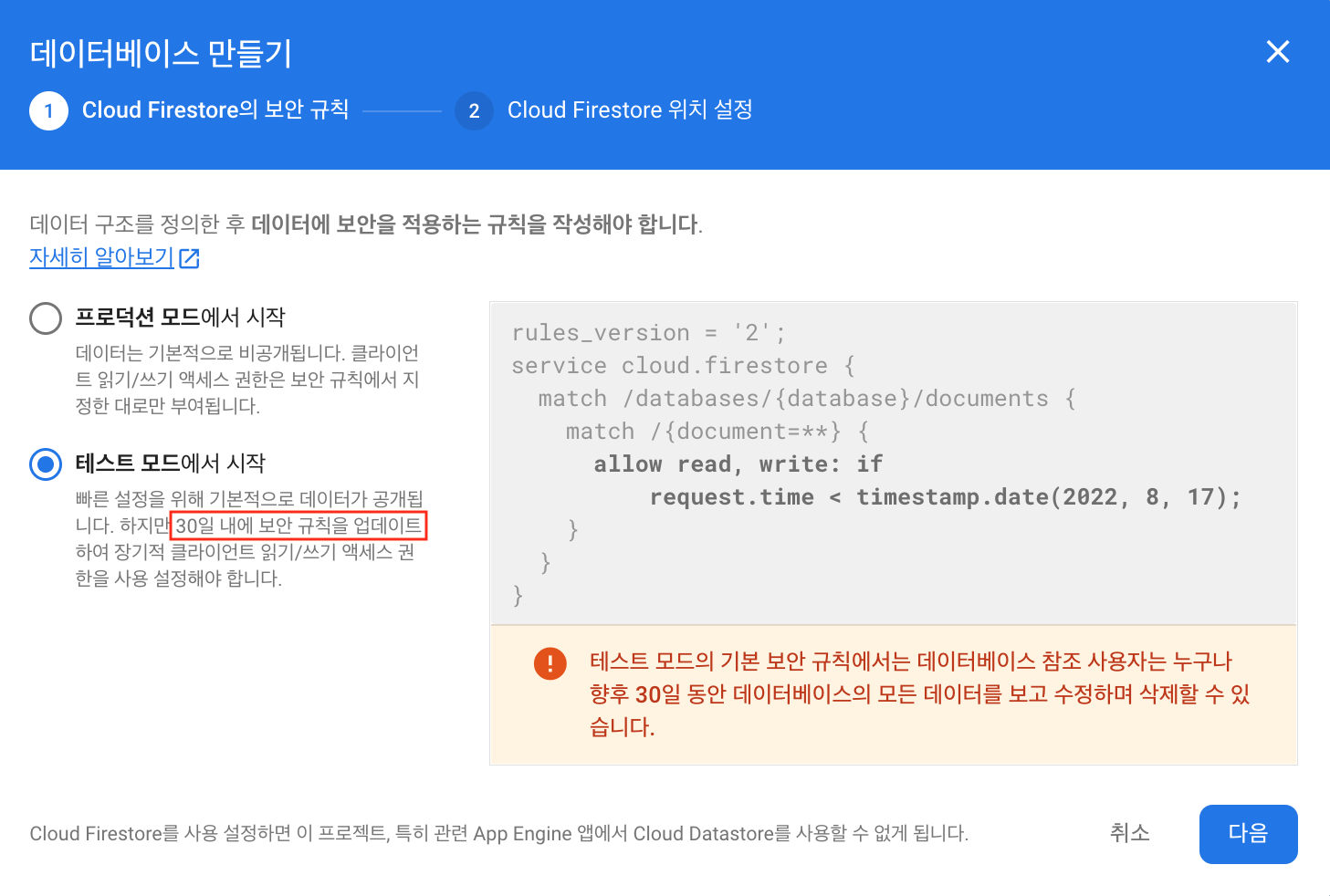Click the 취소 button
The height and width of the screenshot is (896, 1330).
point(1129,833)
